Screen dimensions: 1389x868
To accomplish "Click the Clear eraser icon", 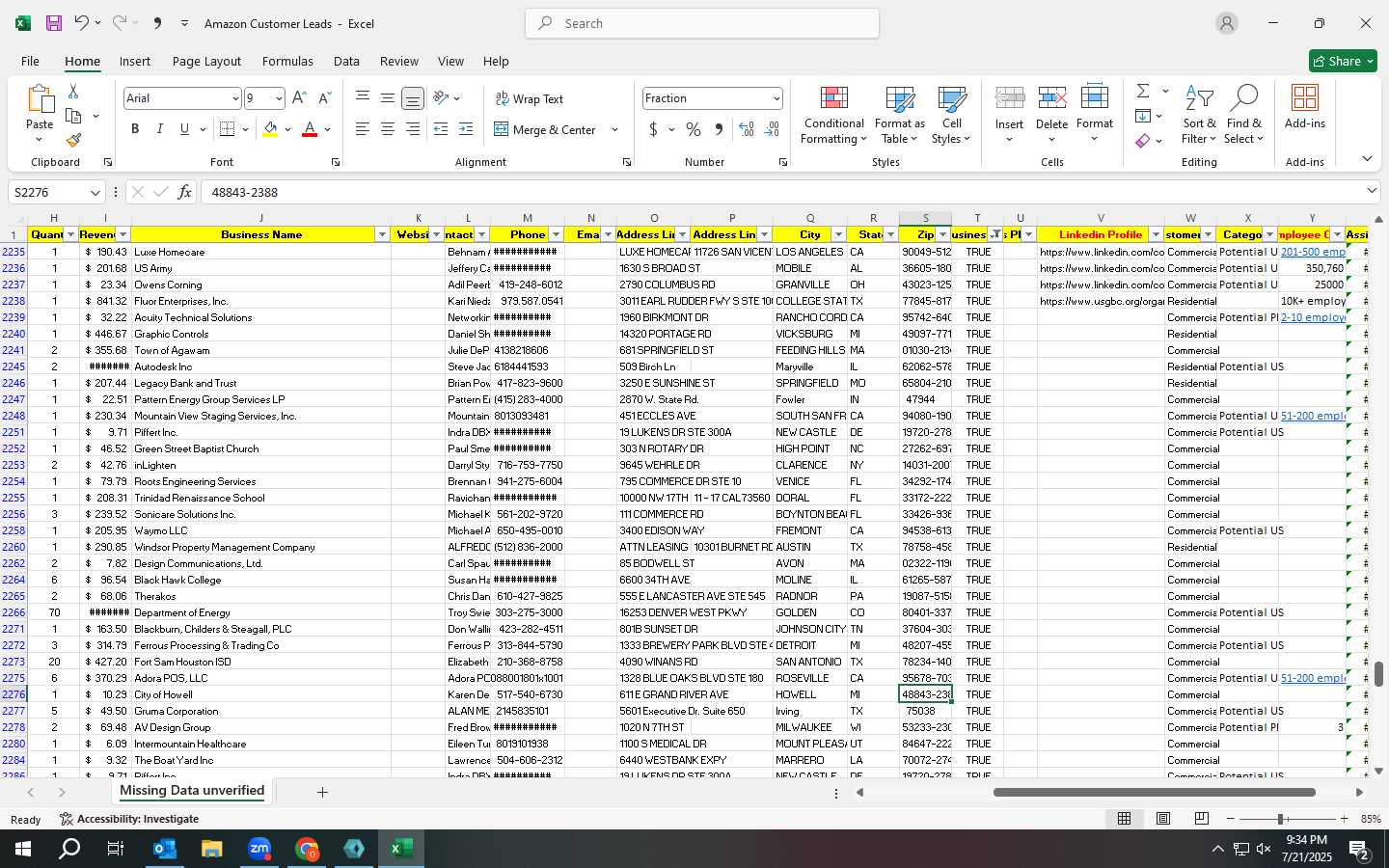I will [1143, 141].
